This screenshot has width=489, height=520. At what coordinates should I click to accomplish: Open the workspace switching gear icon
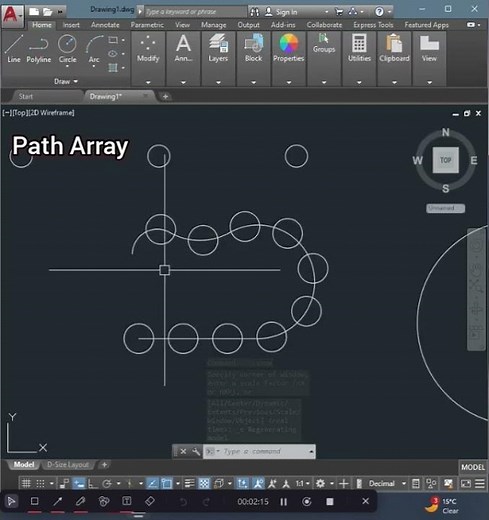(320, 483)
